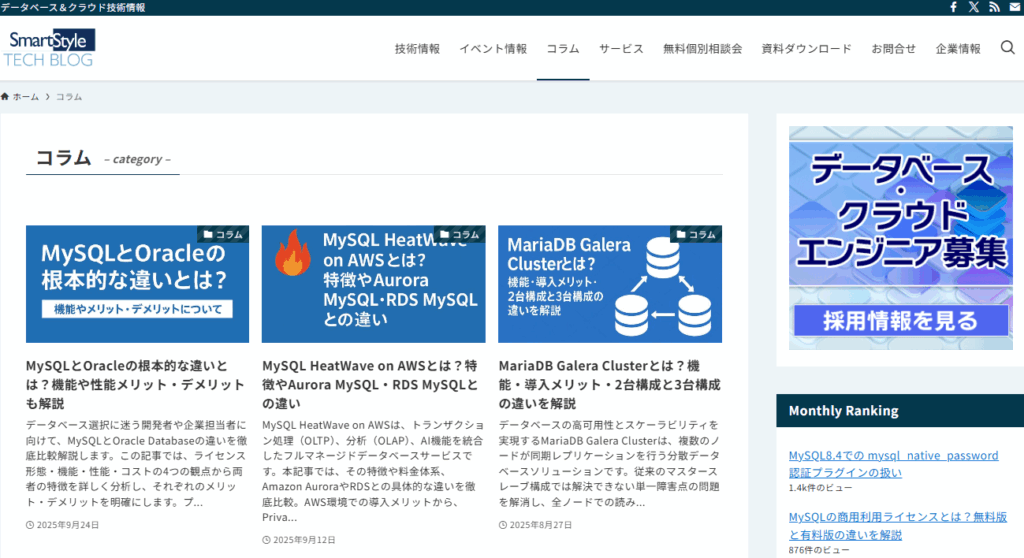The width and height of the screenshot is (1024, 558).
Task: Click 採用情報を見る button on banner
Action: tap(901, 320)
